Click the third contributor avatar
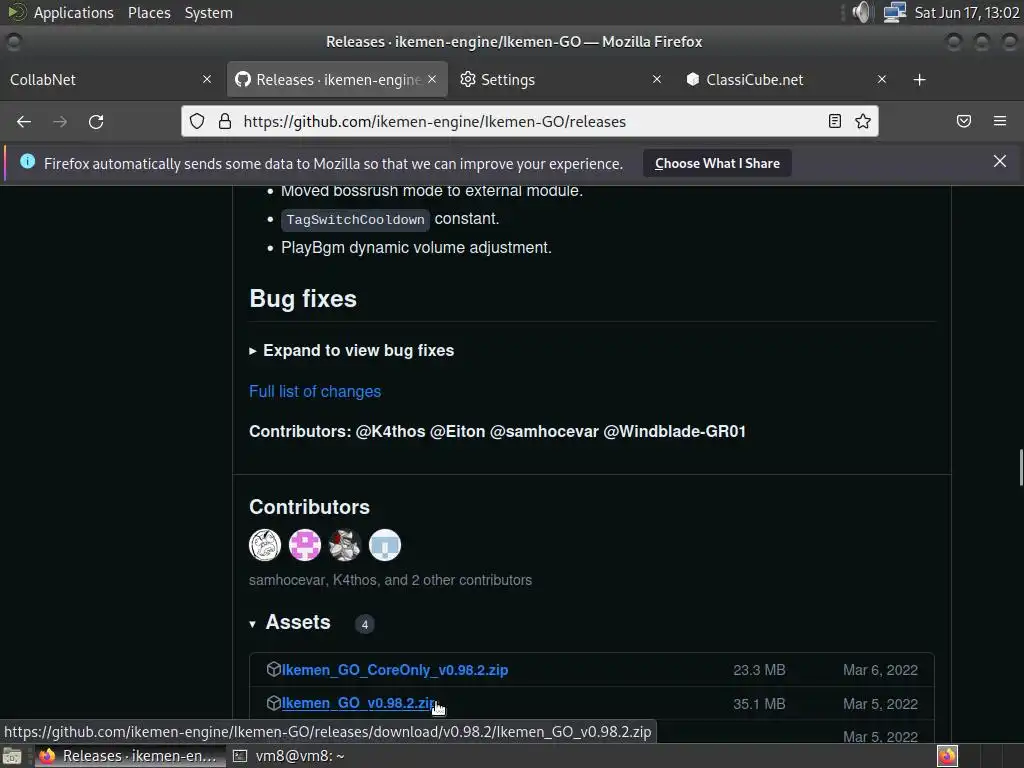 345,545
